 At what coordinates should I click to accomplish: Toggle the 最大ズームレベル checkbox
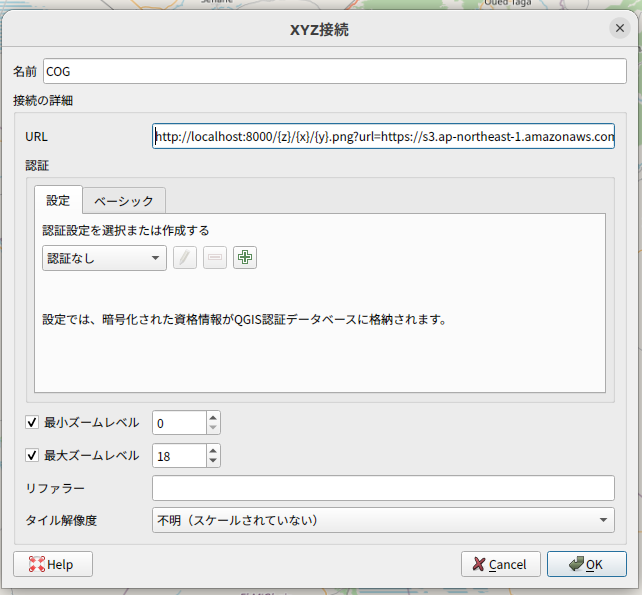click(x=32, y=455)
